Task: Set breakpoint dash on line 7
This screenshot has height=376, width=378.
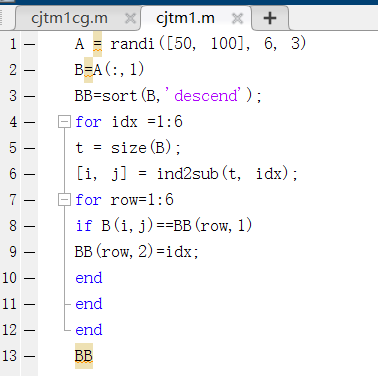Action: pyautogui.click(x=30, y=200)
